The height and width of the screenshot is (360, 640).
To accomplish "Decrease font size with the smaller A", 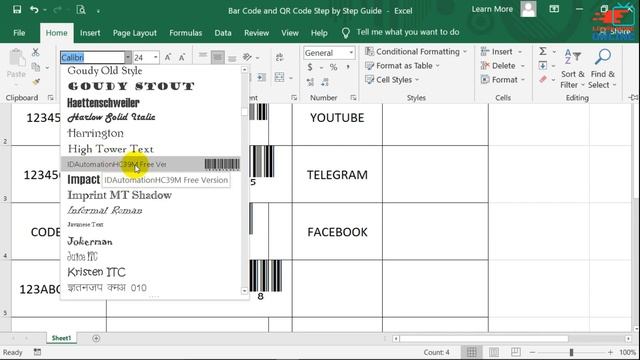I will pos(182,58).
